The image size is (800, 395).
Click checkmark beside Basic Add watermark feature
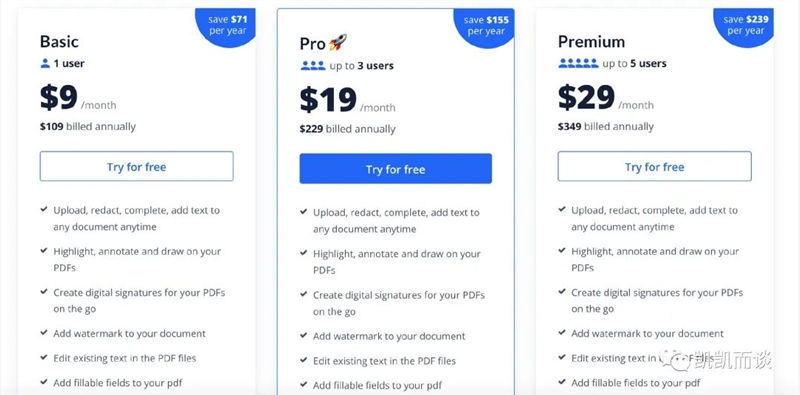pos(44,333)
